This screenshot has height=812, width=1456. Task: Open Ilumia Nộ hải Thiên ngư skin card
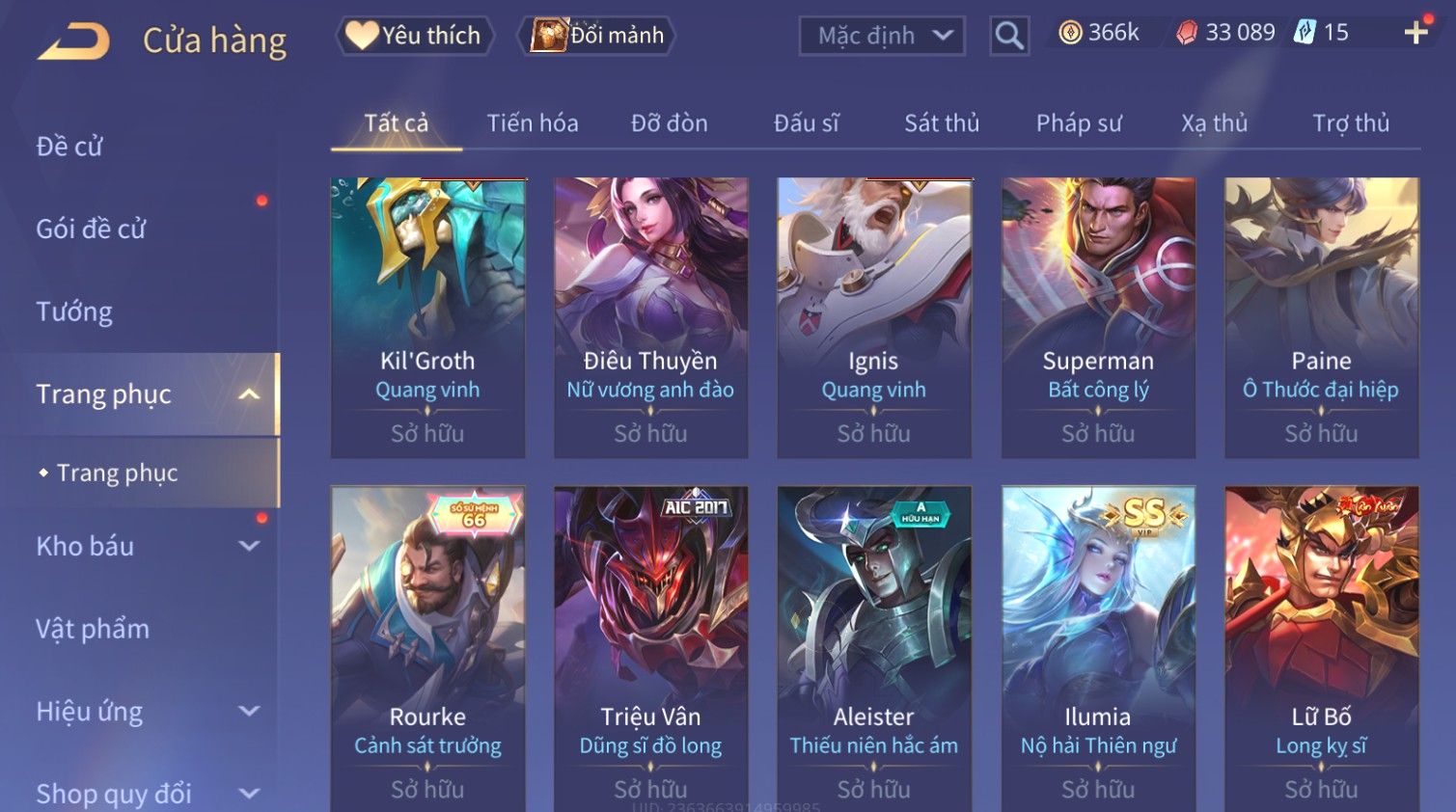pyautogui.click(x=1098, y=648)
